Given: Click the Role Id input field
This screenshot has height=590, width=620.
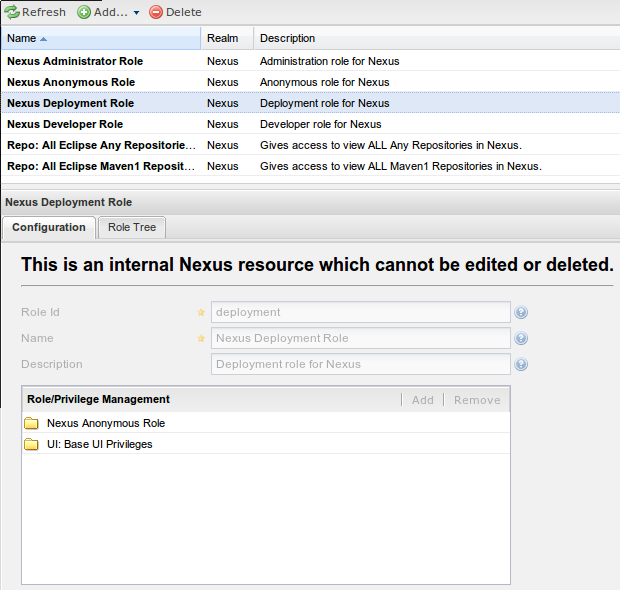Looking at the screenshot, I should pos(361,312).
